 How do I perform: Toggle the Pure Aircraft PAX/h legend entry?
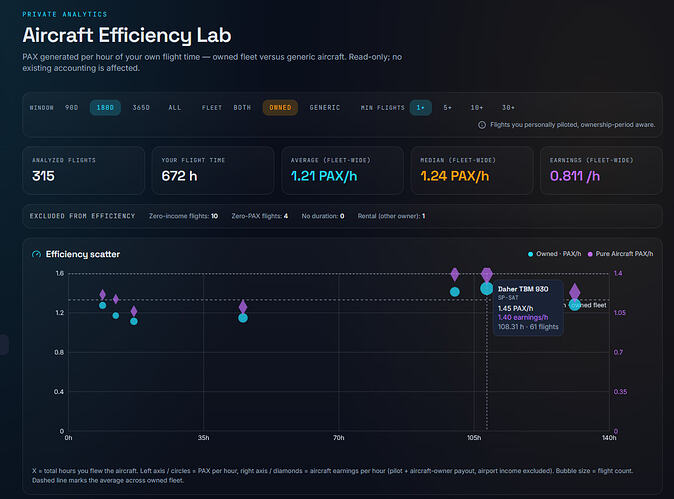tap(620, 254)
